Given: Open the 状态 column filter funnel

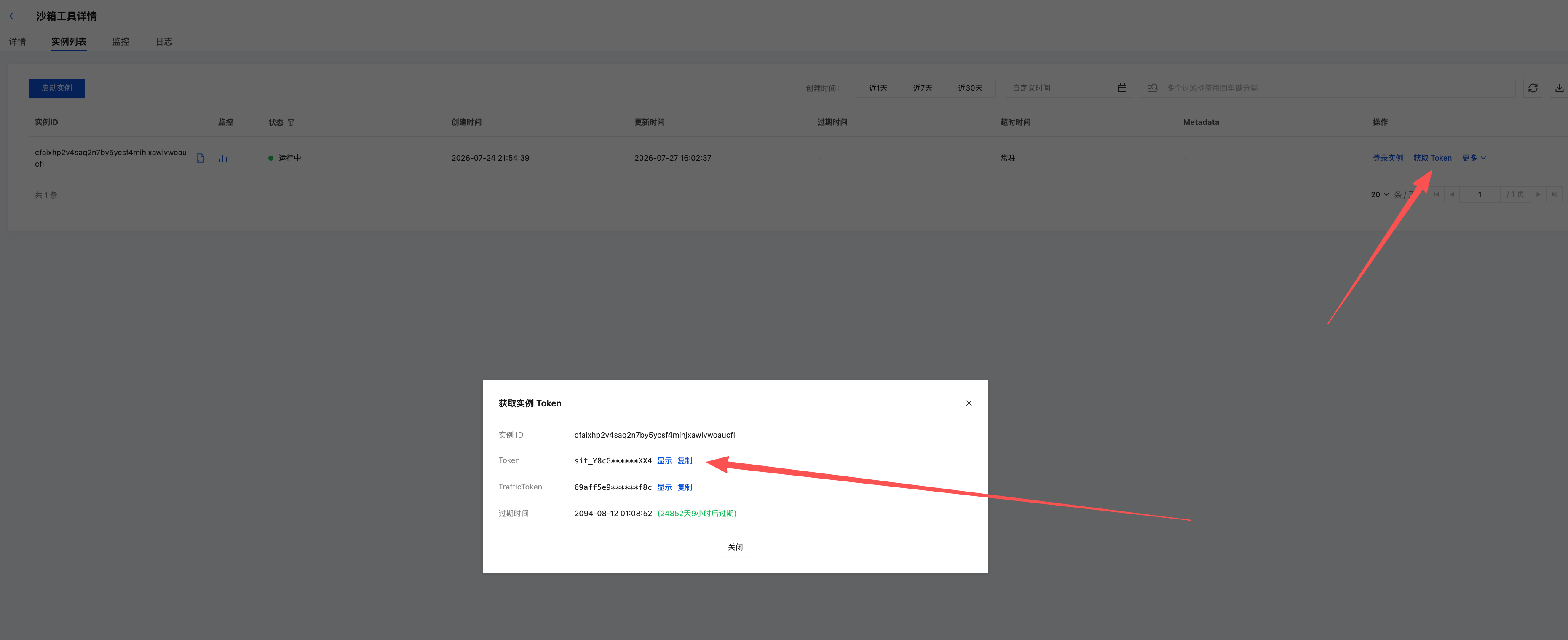Looking at the screenshot, I should pyautogui.click(x=291, y=122).
